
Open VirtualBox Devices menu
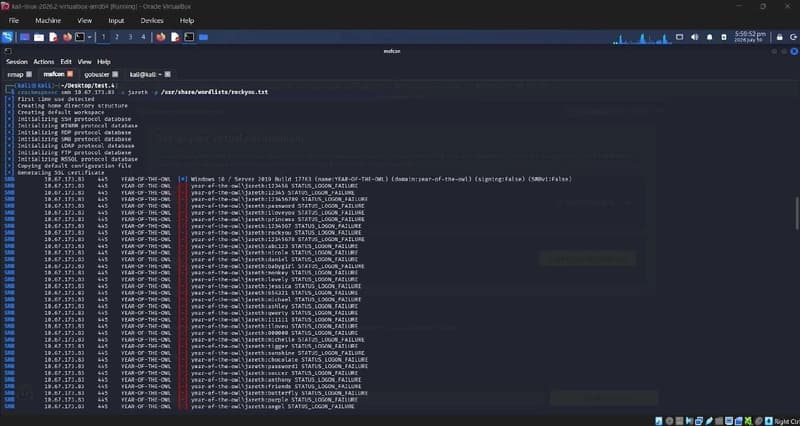point(152,21)
